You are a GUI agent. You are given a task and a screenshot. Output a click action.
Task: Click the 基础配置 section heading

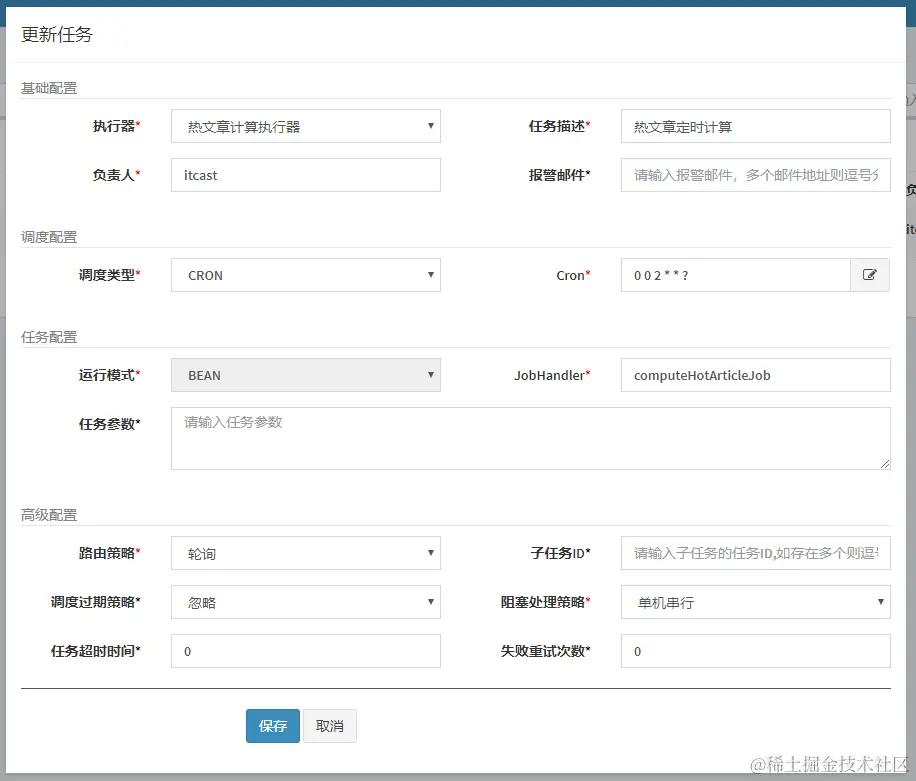point(49,88)
